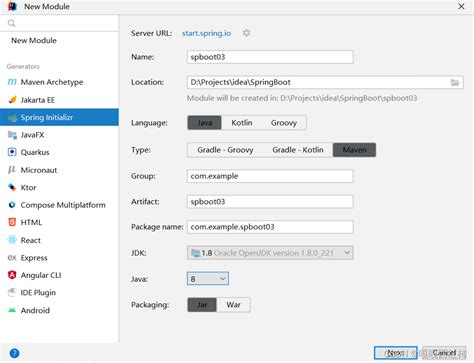Click the Next button
474x363 pixels.
pyautogui.click(x=396, y=353)
